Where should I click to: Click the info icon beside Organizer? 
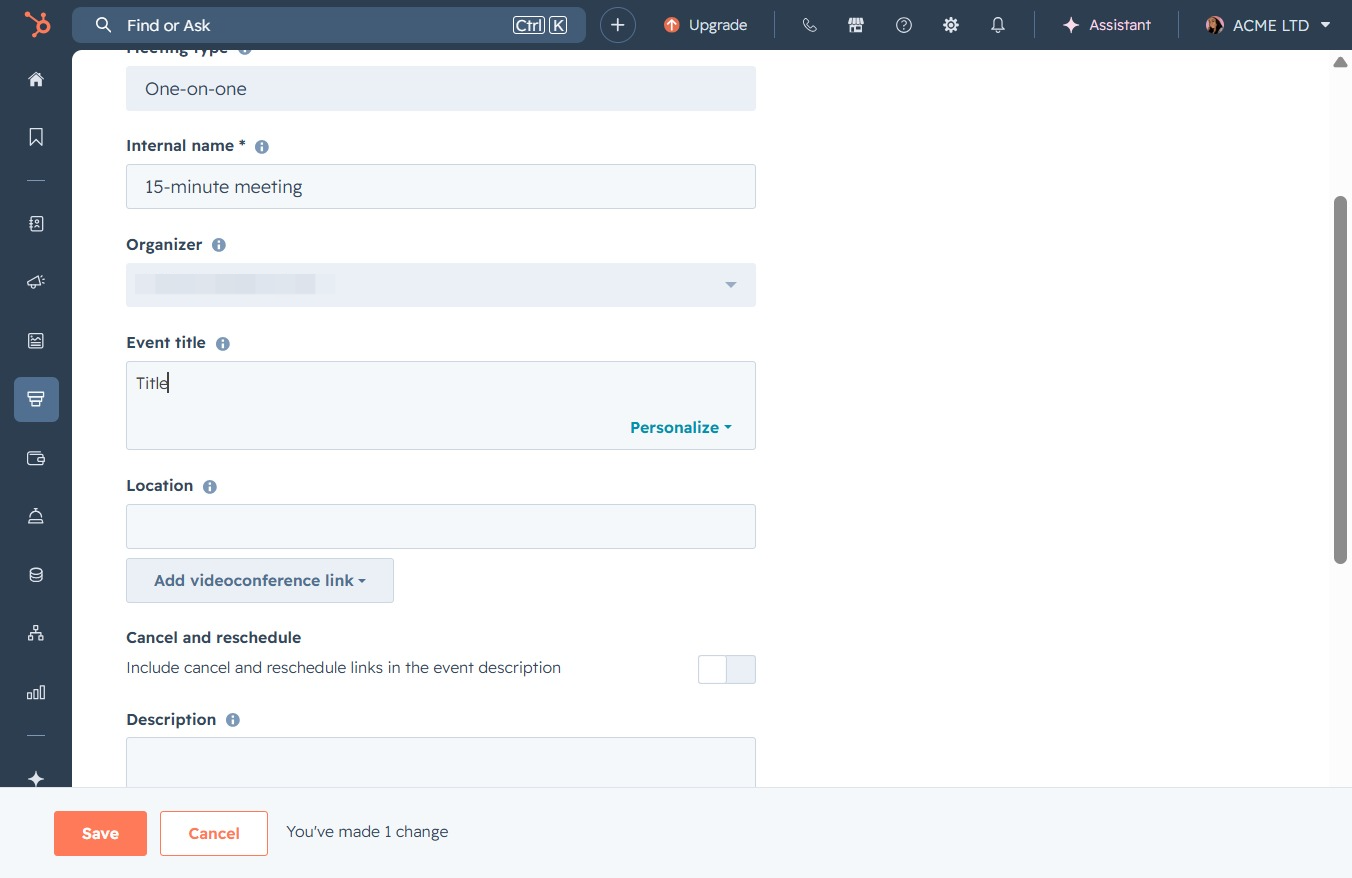(219, 245)
